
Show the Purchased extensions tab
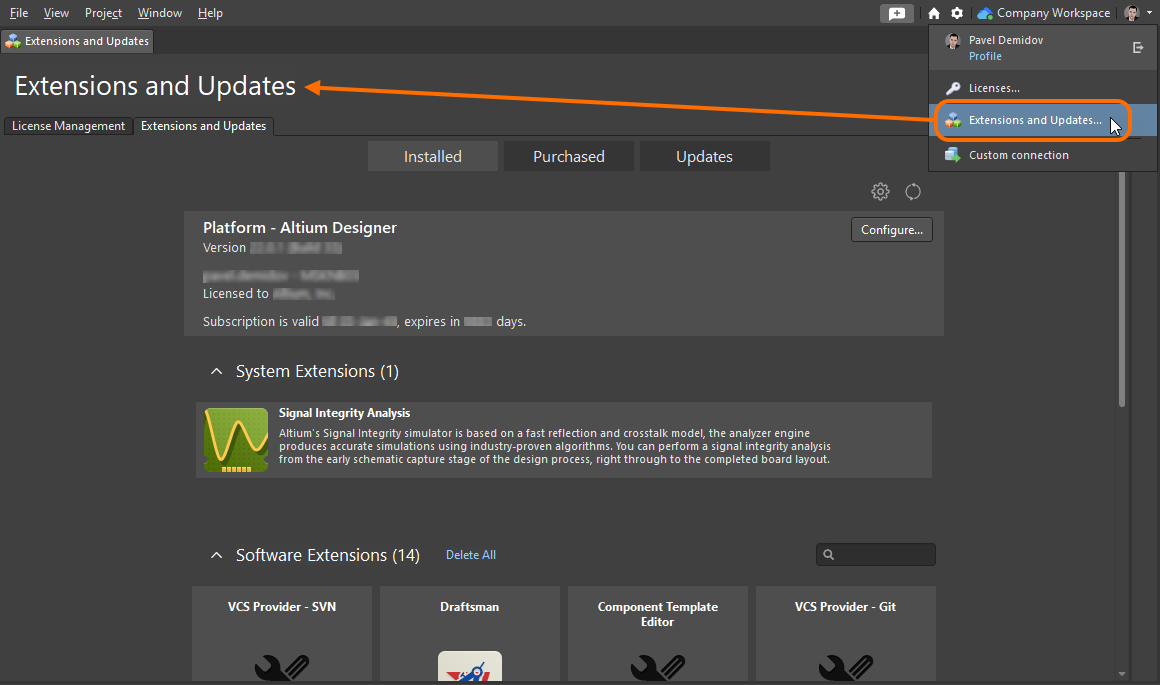[568, 156]
